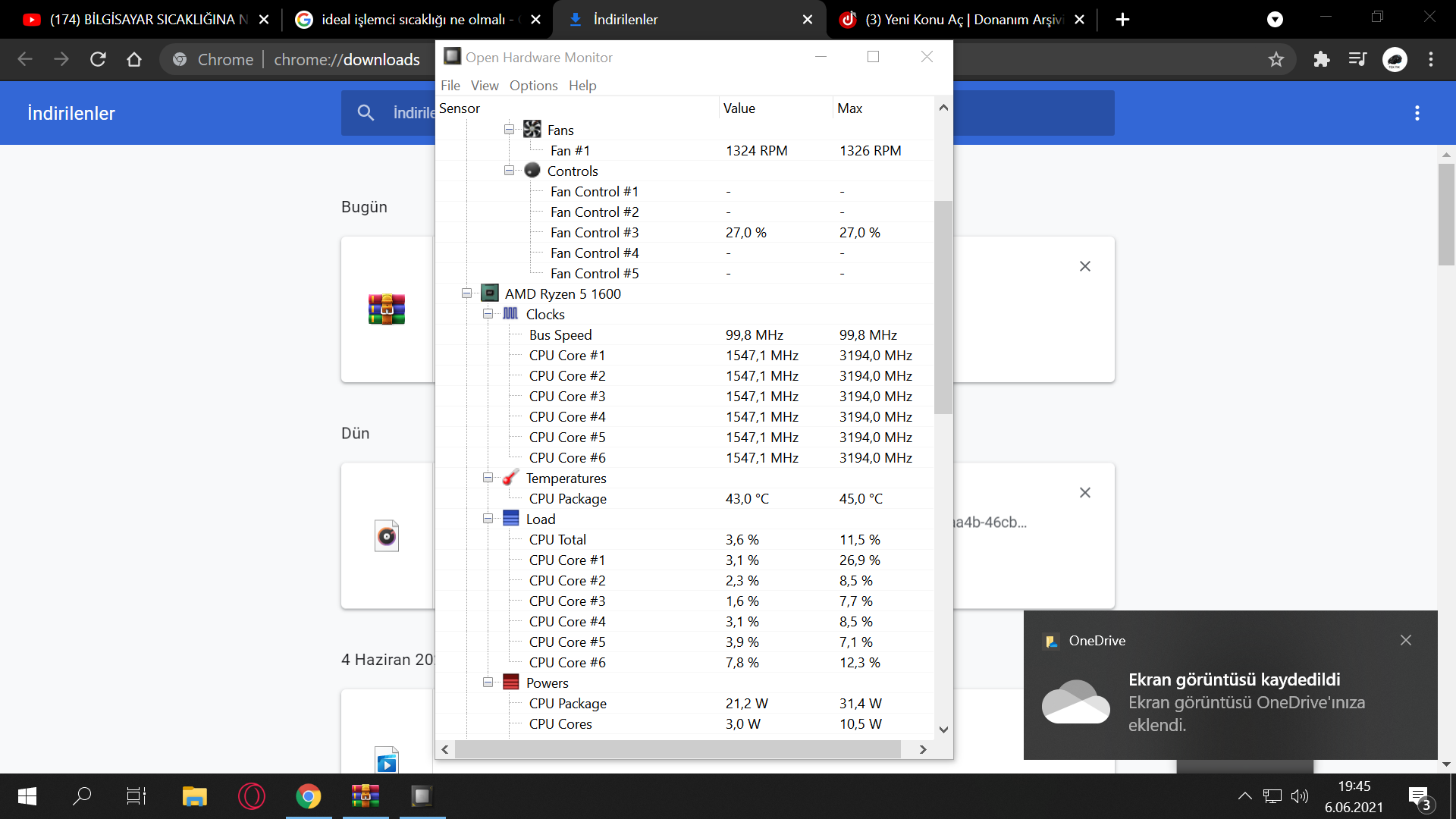The height and width of the screenshot is (819, 1456).
Task: Switch to Open Hardware Monitor taskbar icon
Action: [x=422, y=796]
